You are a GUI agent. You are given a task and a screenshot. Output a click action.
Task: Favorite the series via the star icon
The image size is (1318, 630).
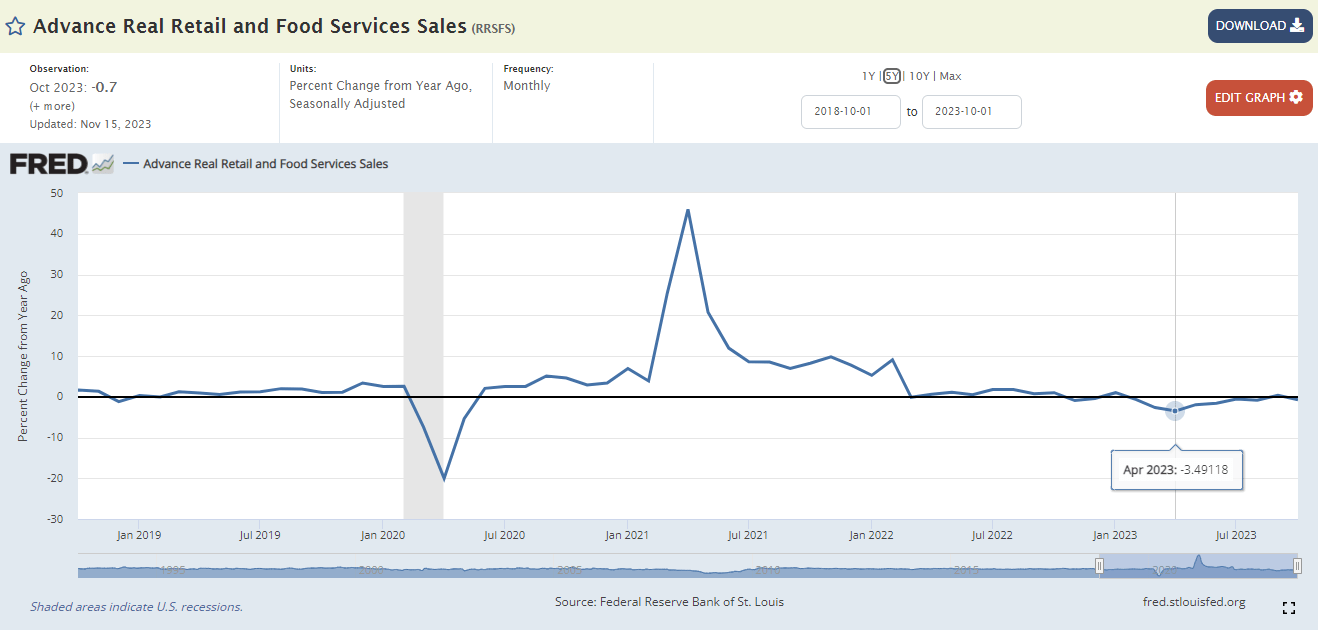pyautogui.click(x=15, y=26)
